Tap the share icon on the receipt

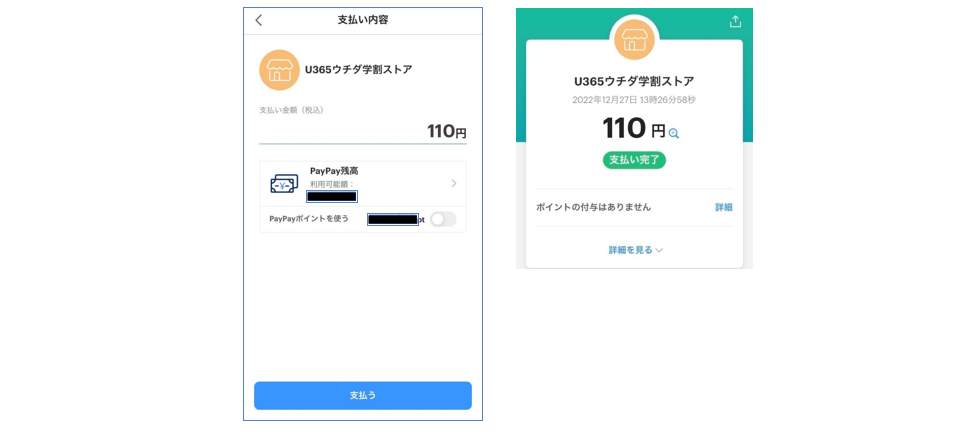tap(736, 21)
